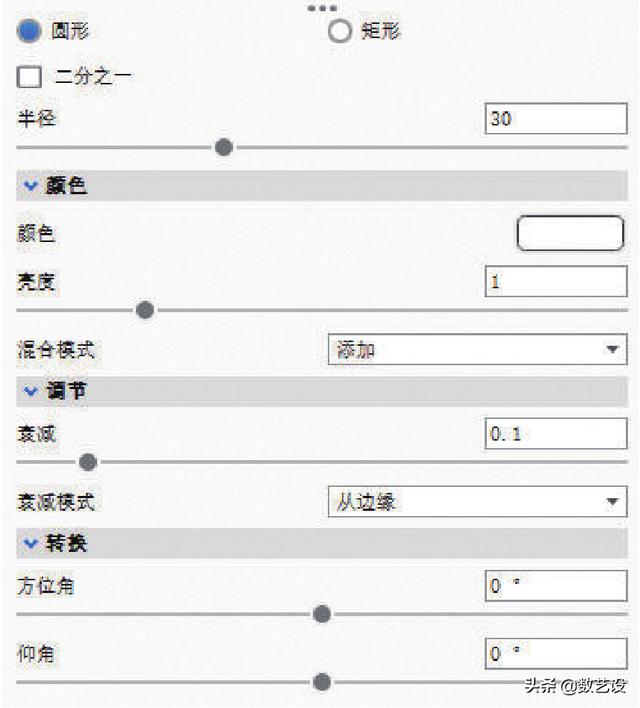Viewport: 640px width, 708px height.
Task: Open the 混合模式 dropdown
Action: pos(477,349)
